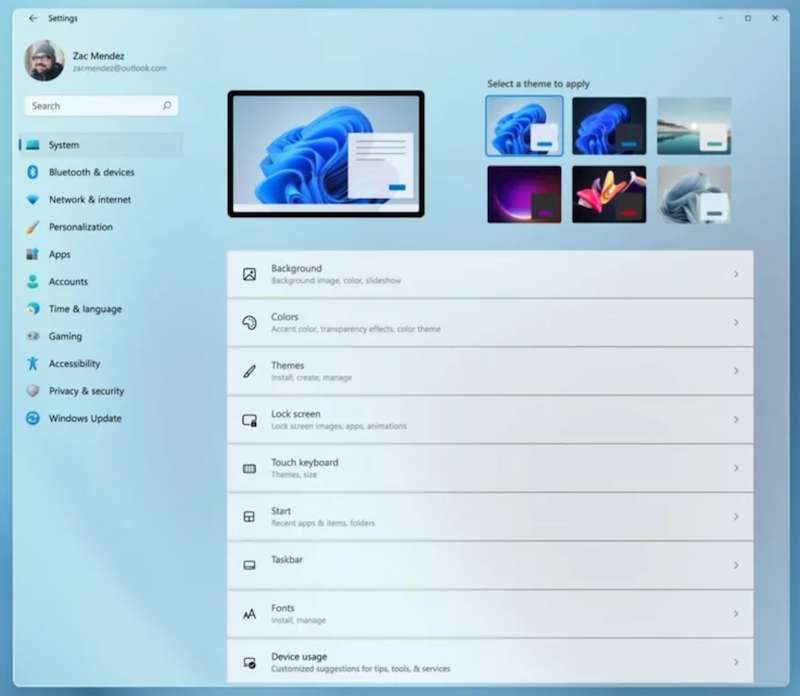
Task: Click the Touch keyboard icon
Action: tap(249, 468)
